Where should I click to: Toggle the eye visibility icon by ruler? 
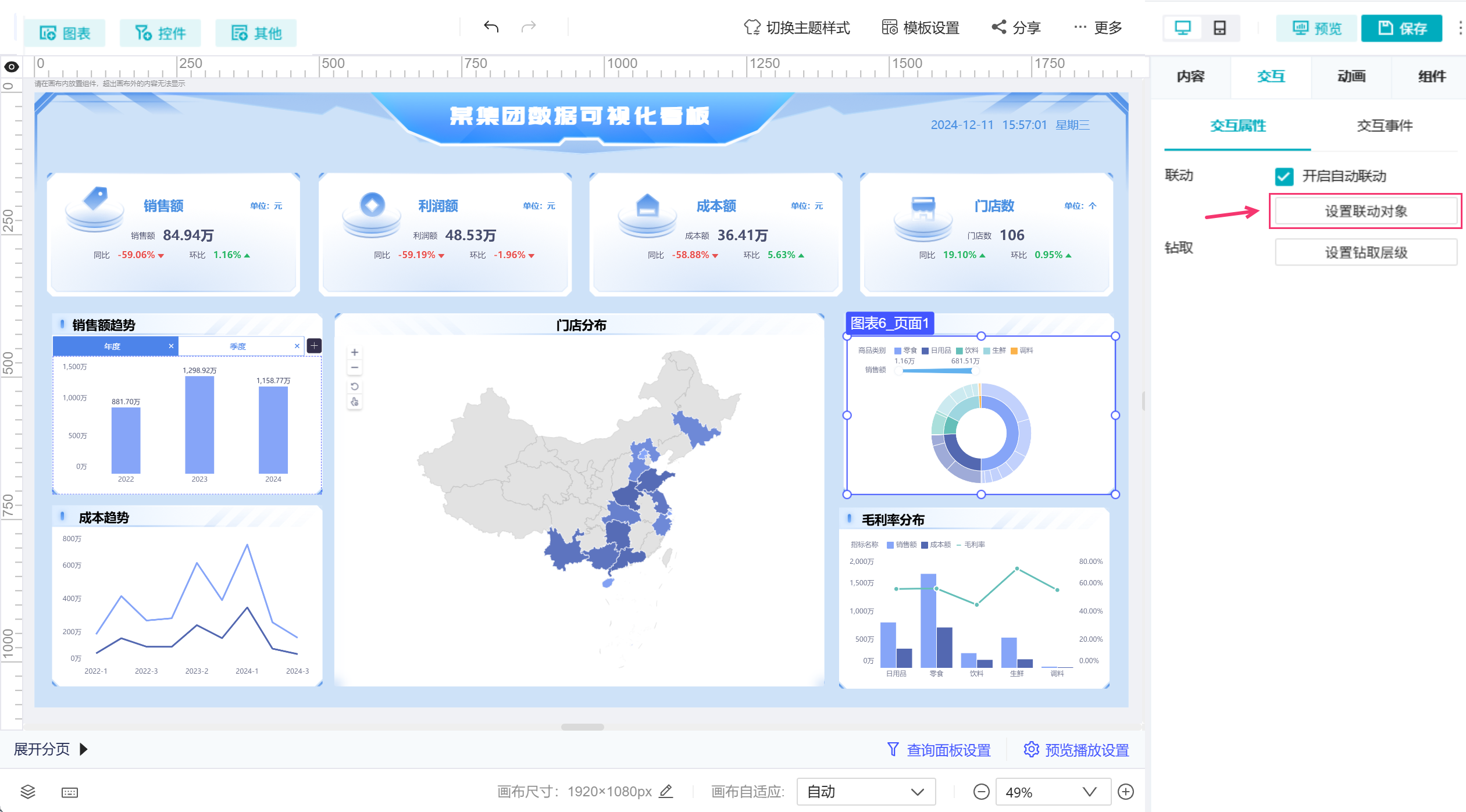(x=12, y=67)
